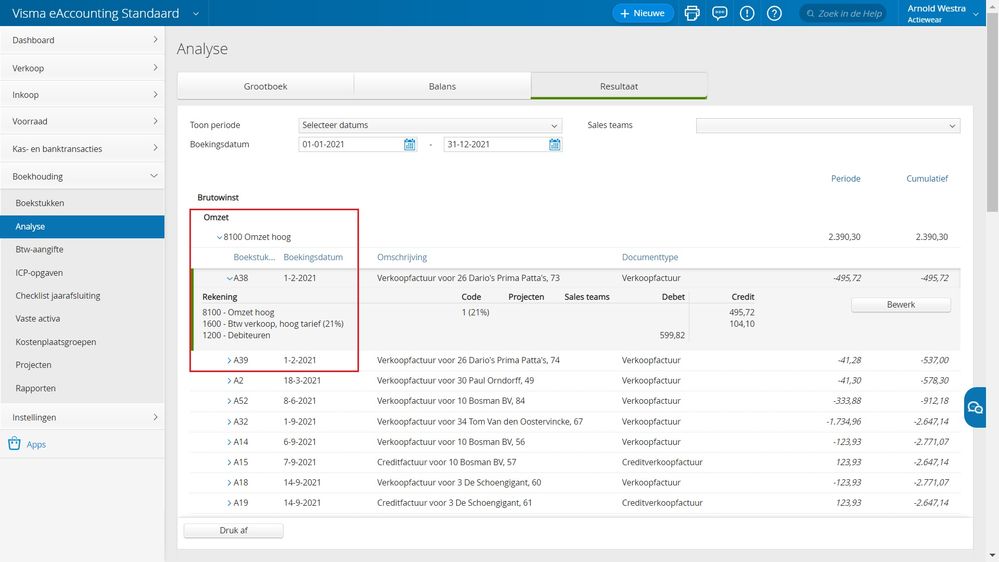
Task: Switch to the Balans tab
Action: point(442,86)
